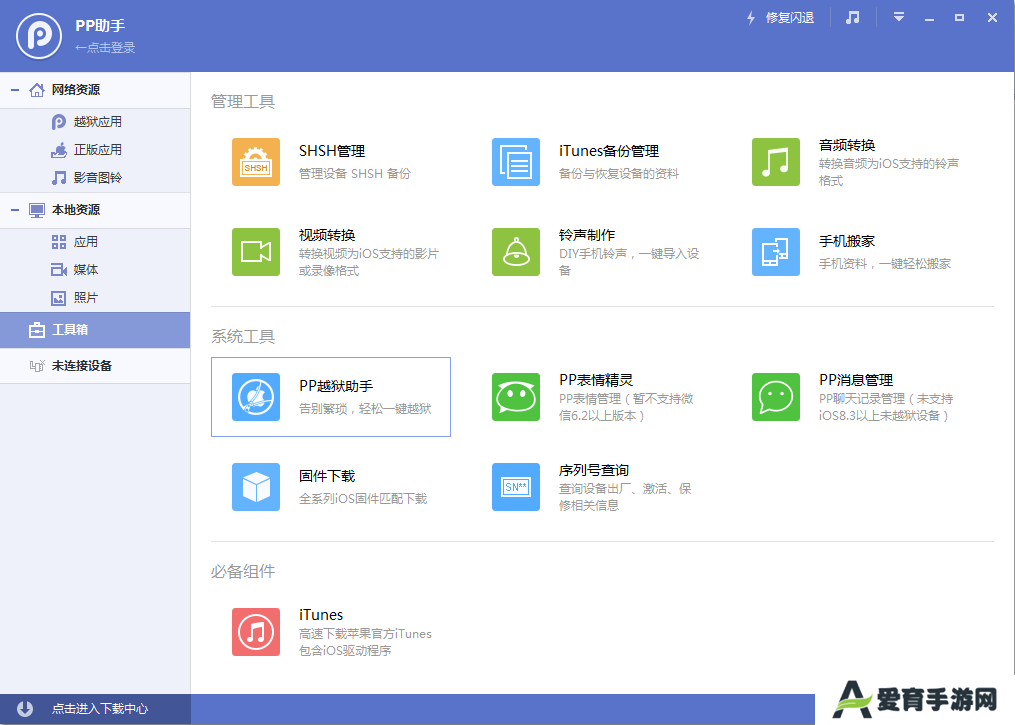The height and width of the screenshot is (725, 1015).
Task: Open the dropdown menu arrow in title bar
Action: [898, 17]
